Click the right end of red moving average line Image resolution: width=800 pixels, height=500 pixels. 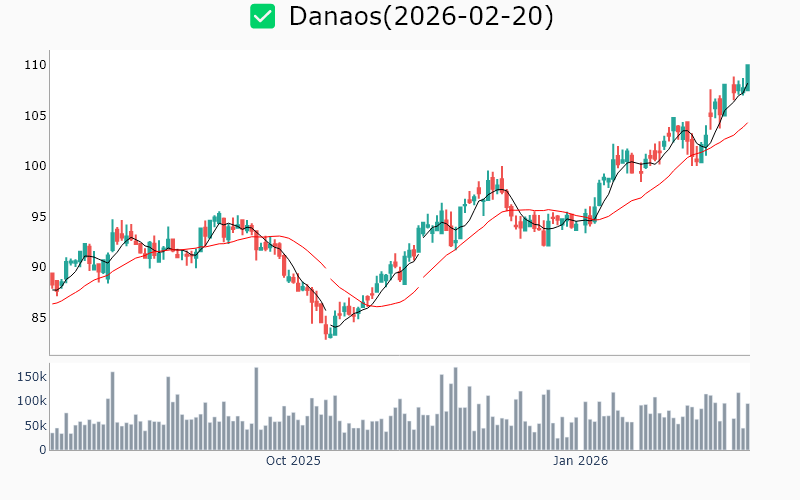(x=747, y=123)
